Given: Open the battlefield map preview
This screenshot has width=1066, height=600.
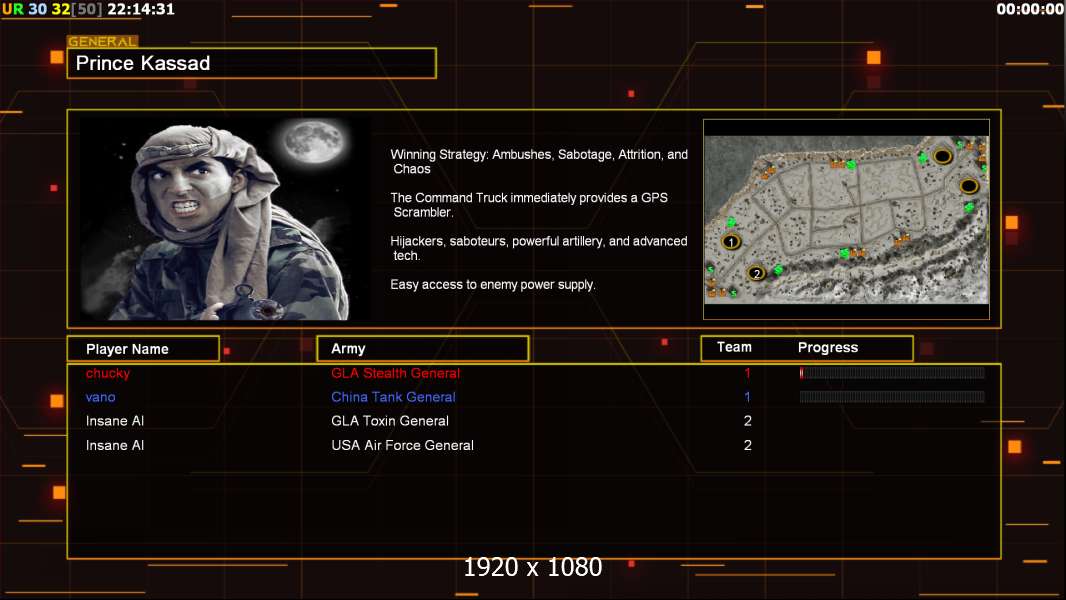Looking at the screenshot, I should pos(846,219).
